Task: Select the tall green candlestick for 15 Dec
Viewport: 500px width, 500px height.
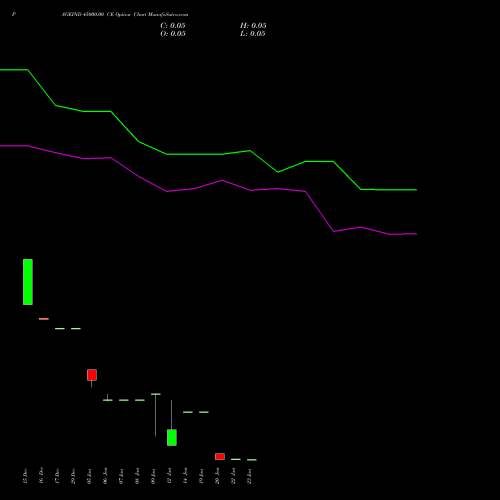Action: [x=28, y=282]
